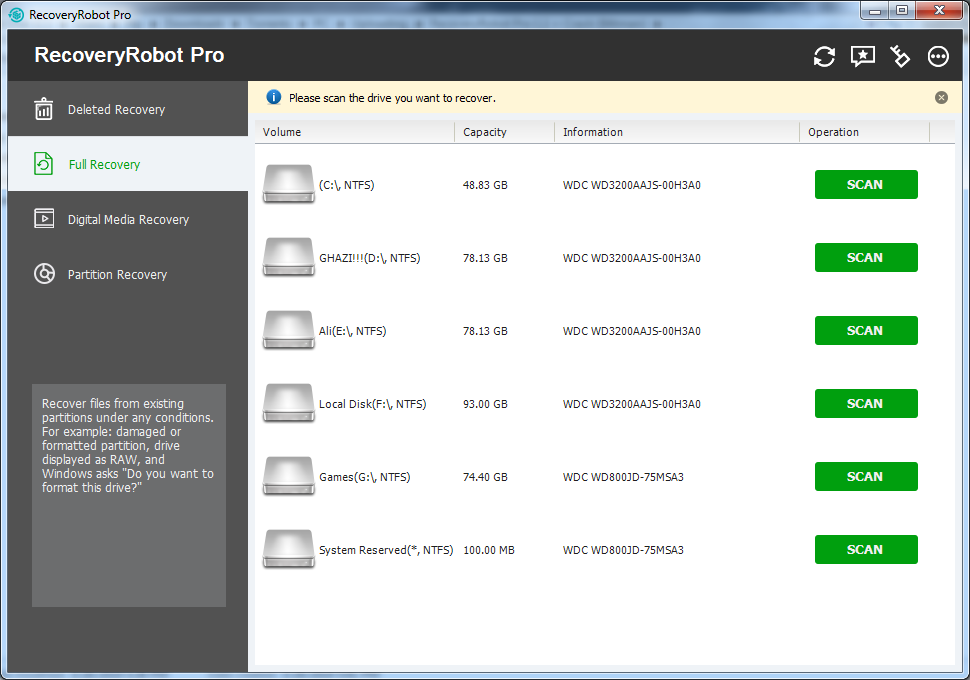The height and width of the screenshot is (680, 970).
Task: Scan the GHAZI!!! D:\ volume
Action: pyautogui.click(x=865, y=257)
